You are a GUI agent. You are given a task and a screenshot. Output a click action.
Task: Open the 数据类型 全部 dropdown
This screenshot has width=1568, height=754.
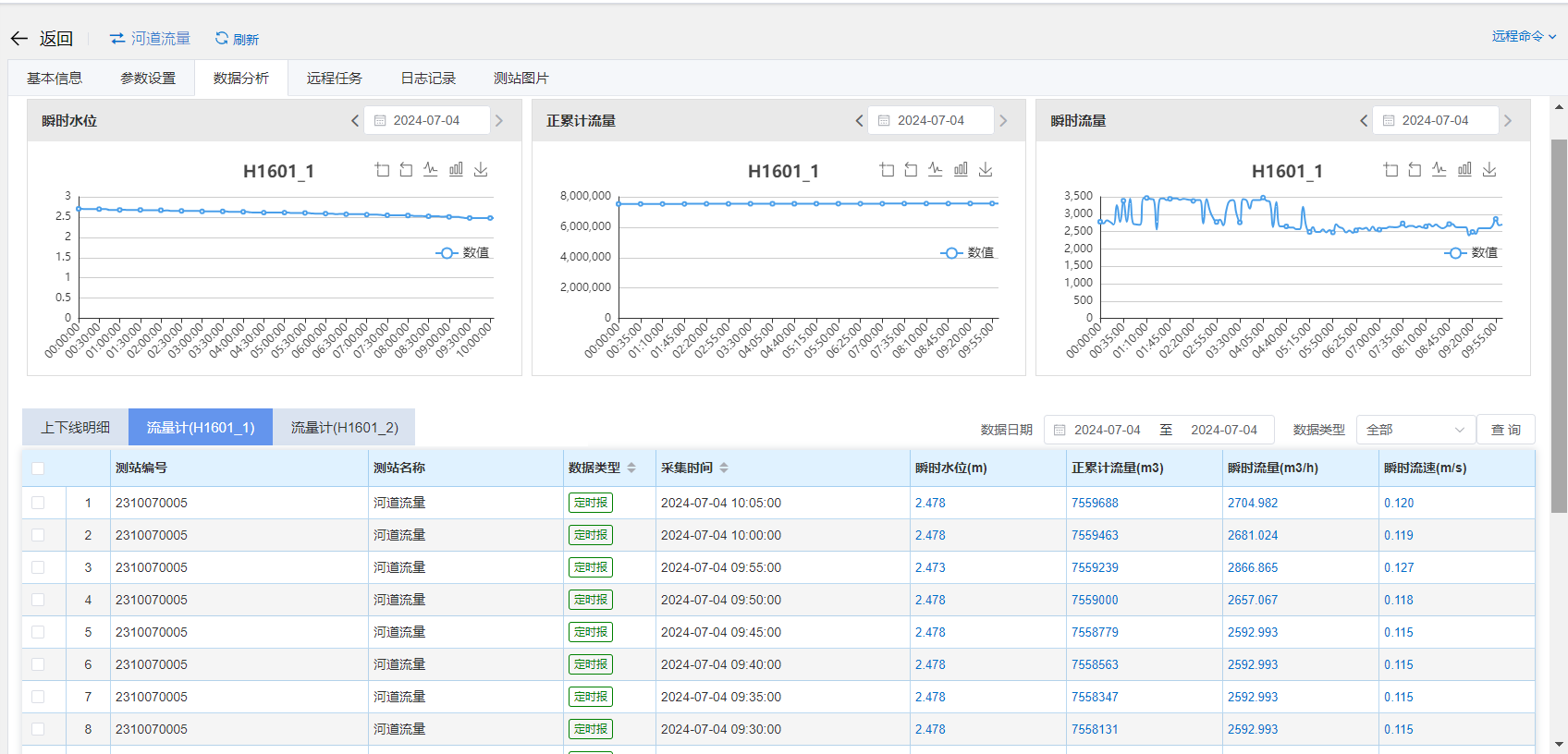click(x=1415, y=430)
